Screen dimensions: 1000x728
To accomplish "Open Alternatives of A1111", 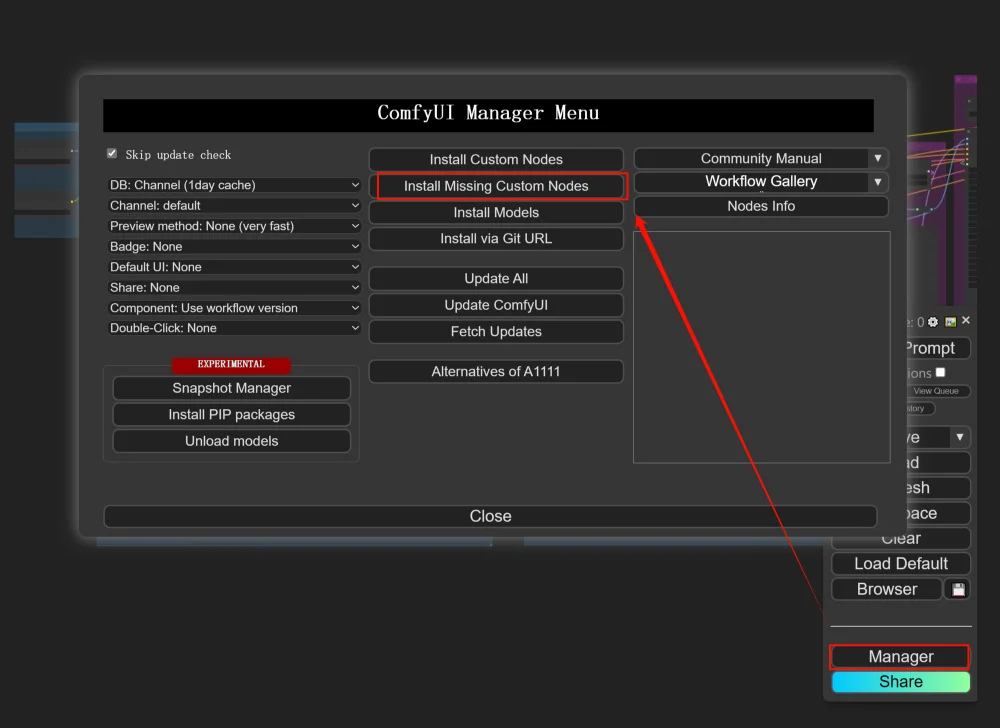I will pos(496,372).
